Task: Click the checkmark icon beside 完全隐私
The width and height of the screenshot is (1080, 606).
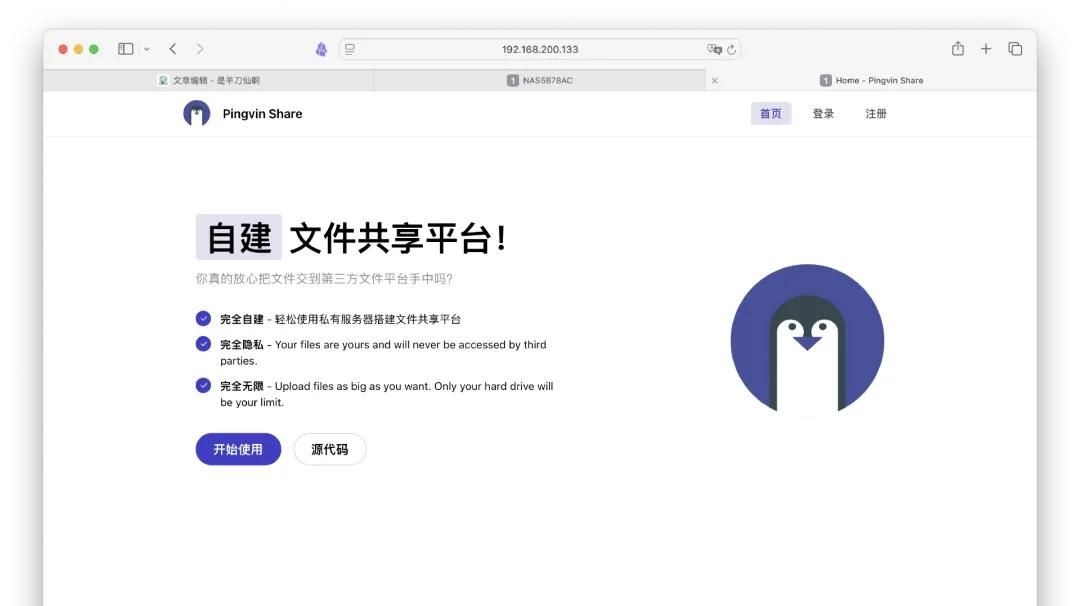Action: [x=202, y=344]
